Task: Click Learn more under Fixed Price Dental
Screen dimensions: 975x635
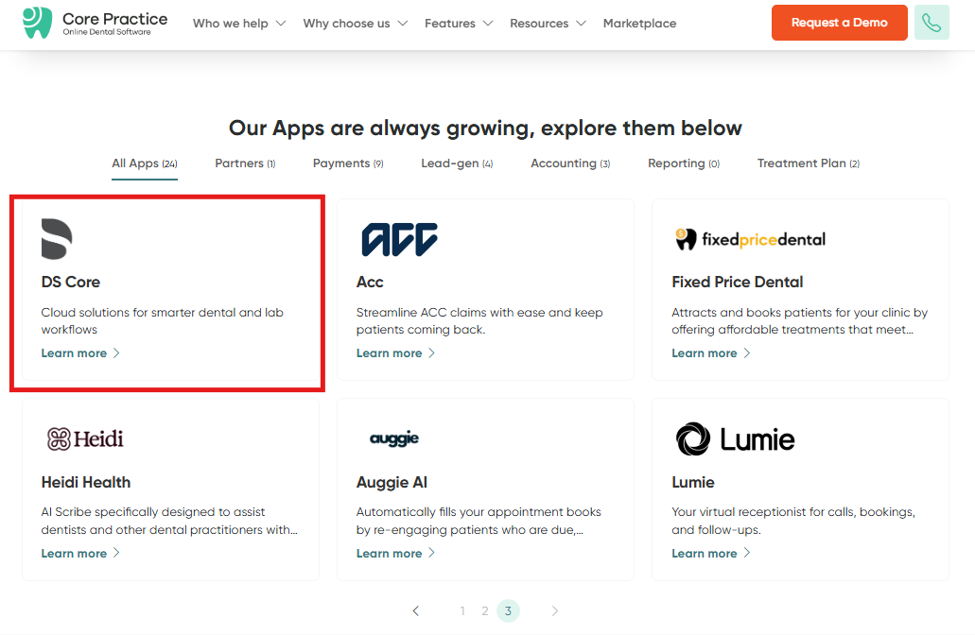Action: click(x=711, y=353)
